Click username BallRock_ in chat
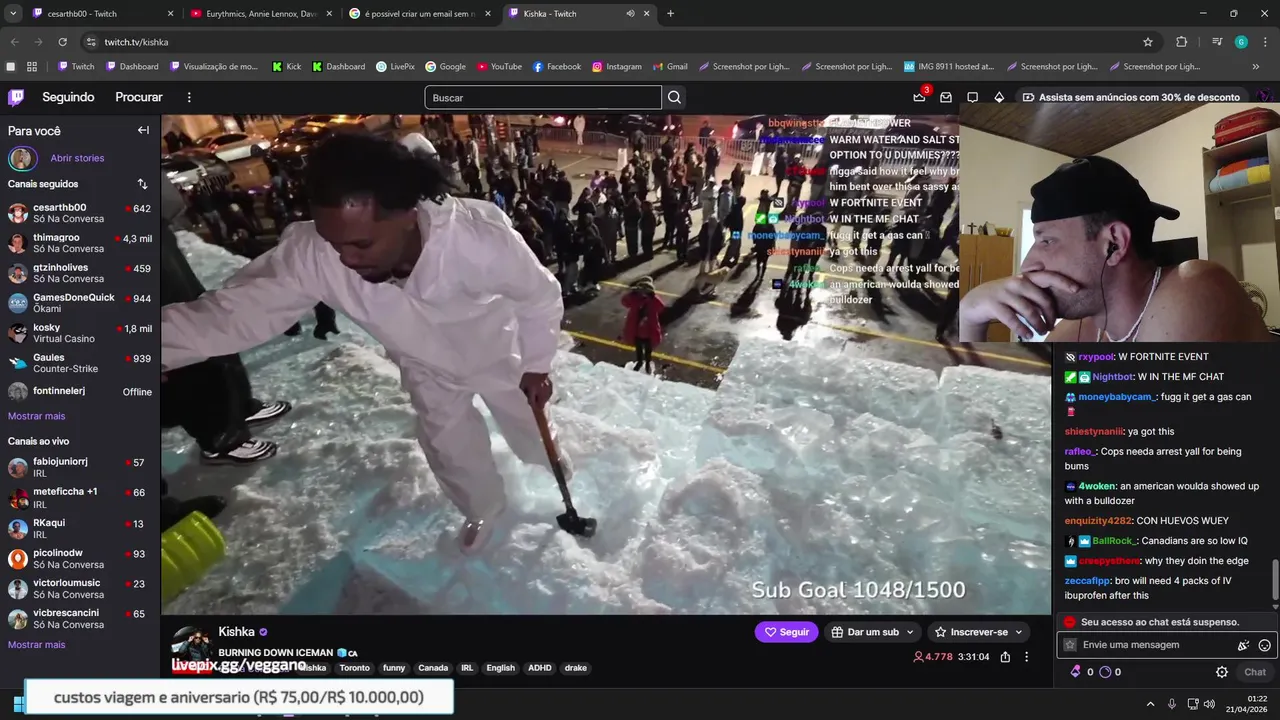1280x720 pixels. coord(1114,541)
